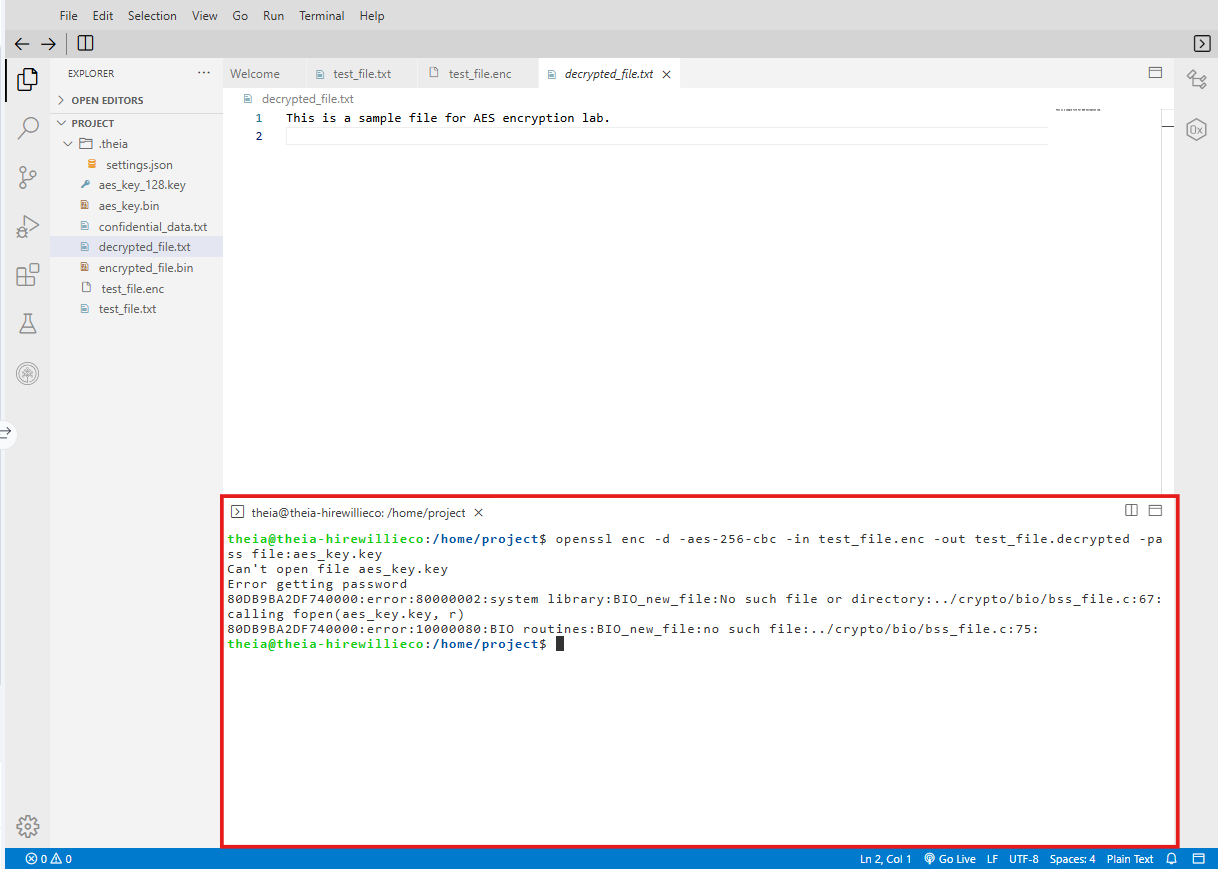
Task: Change language mode Plain Text
Action: tap(1130, 859)
